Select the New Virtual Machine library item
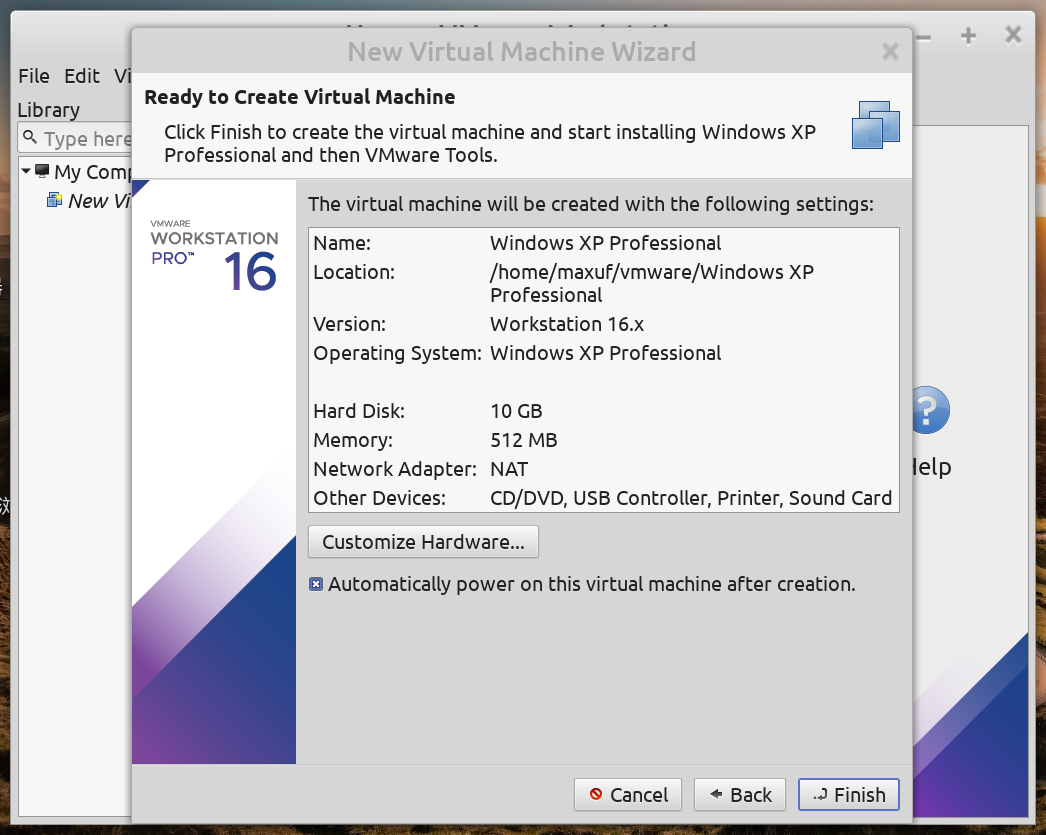 (x=99, y=201)
